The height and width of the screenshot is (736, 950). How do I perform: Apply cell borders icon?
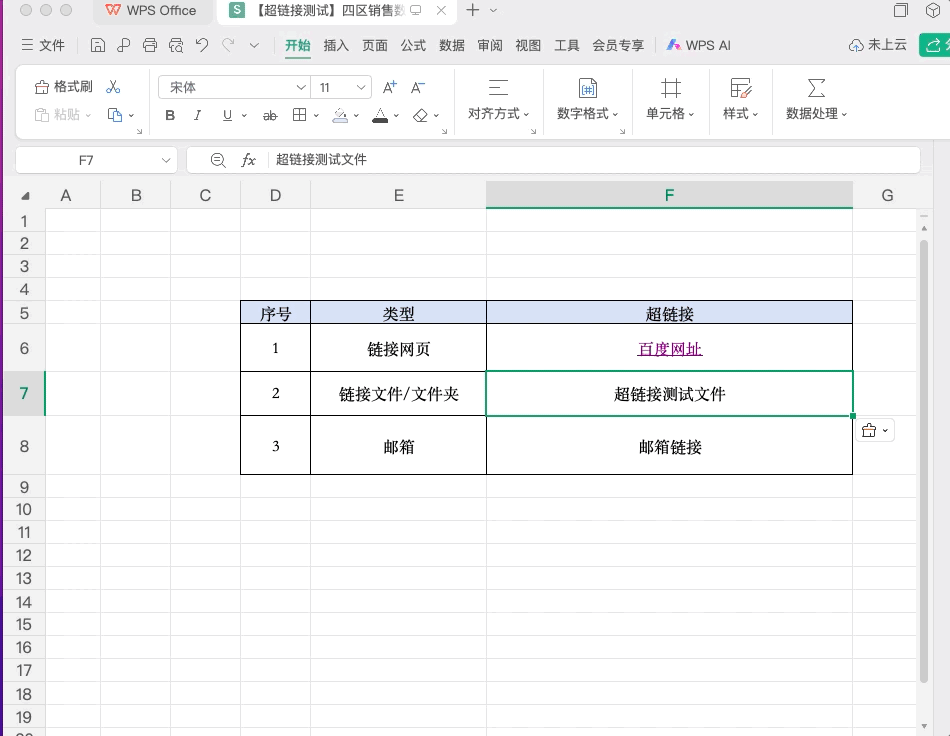pyautogui.click(x=299, y=115)
